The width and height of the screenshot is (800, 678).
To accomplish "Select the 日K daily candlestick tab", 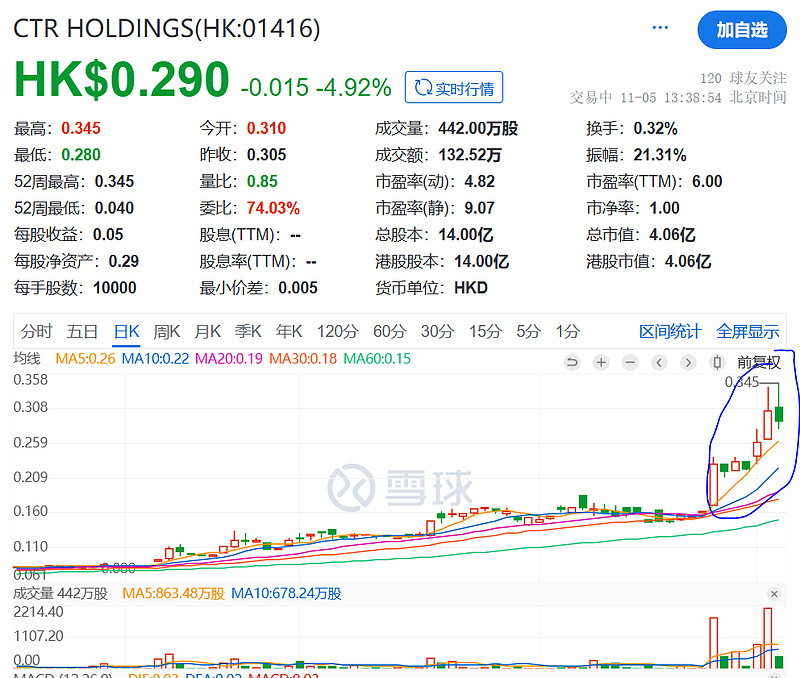I will pos(126,332).
